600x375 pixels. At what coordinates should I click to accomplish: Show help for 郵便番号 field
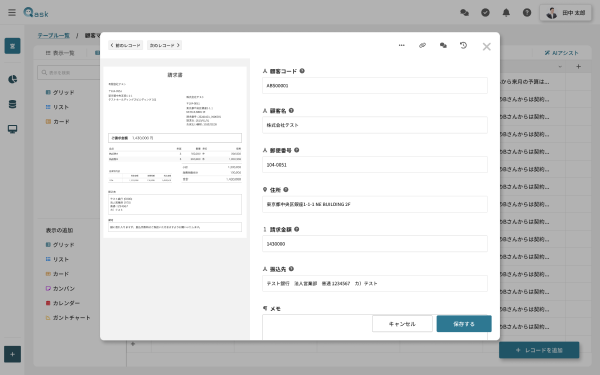(x=297, y=150)
